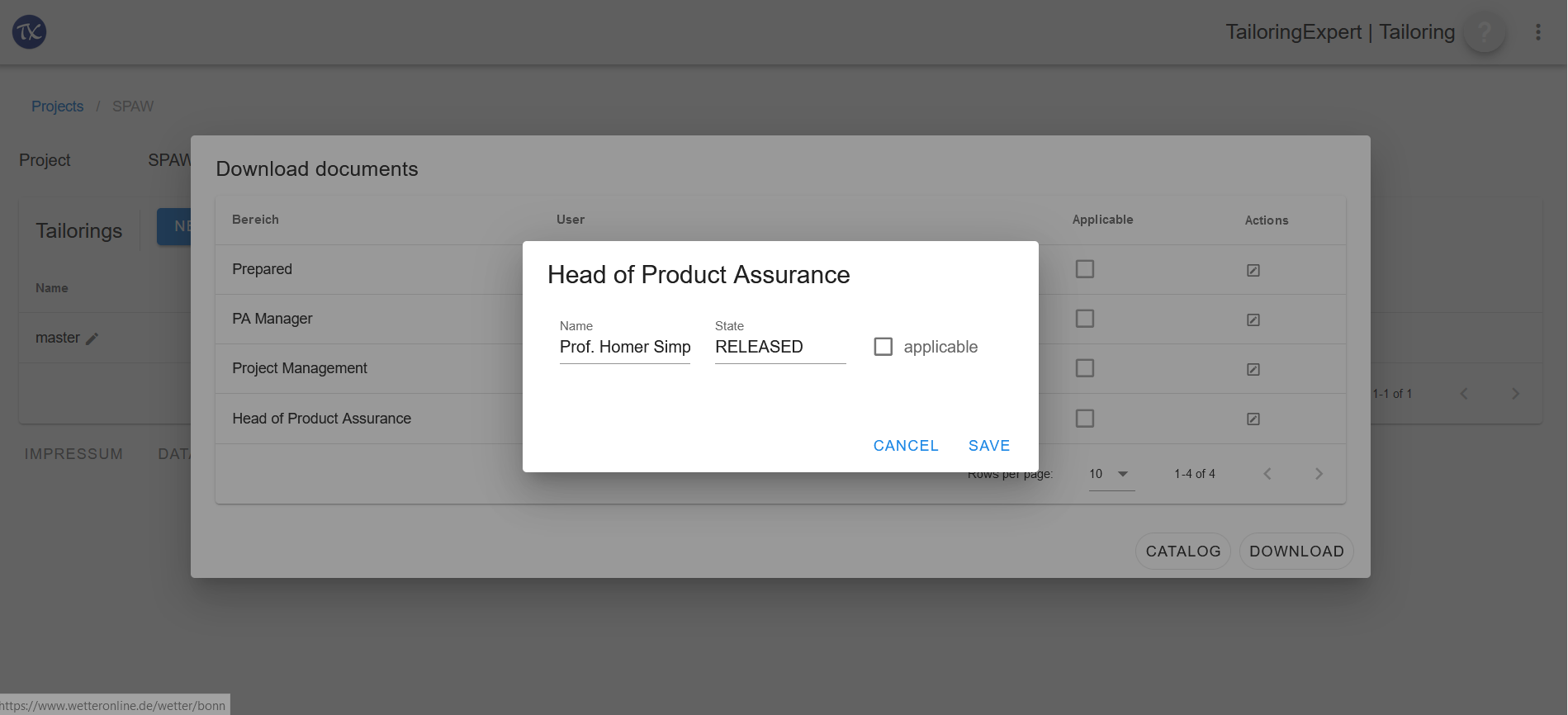Go to next page in documents table
1568x715 pixels.
tap(1319, 474)
